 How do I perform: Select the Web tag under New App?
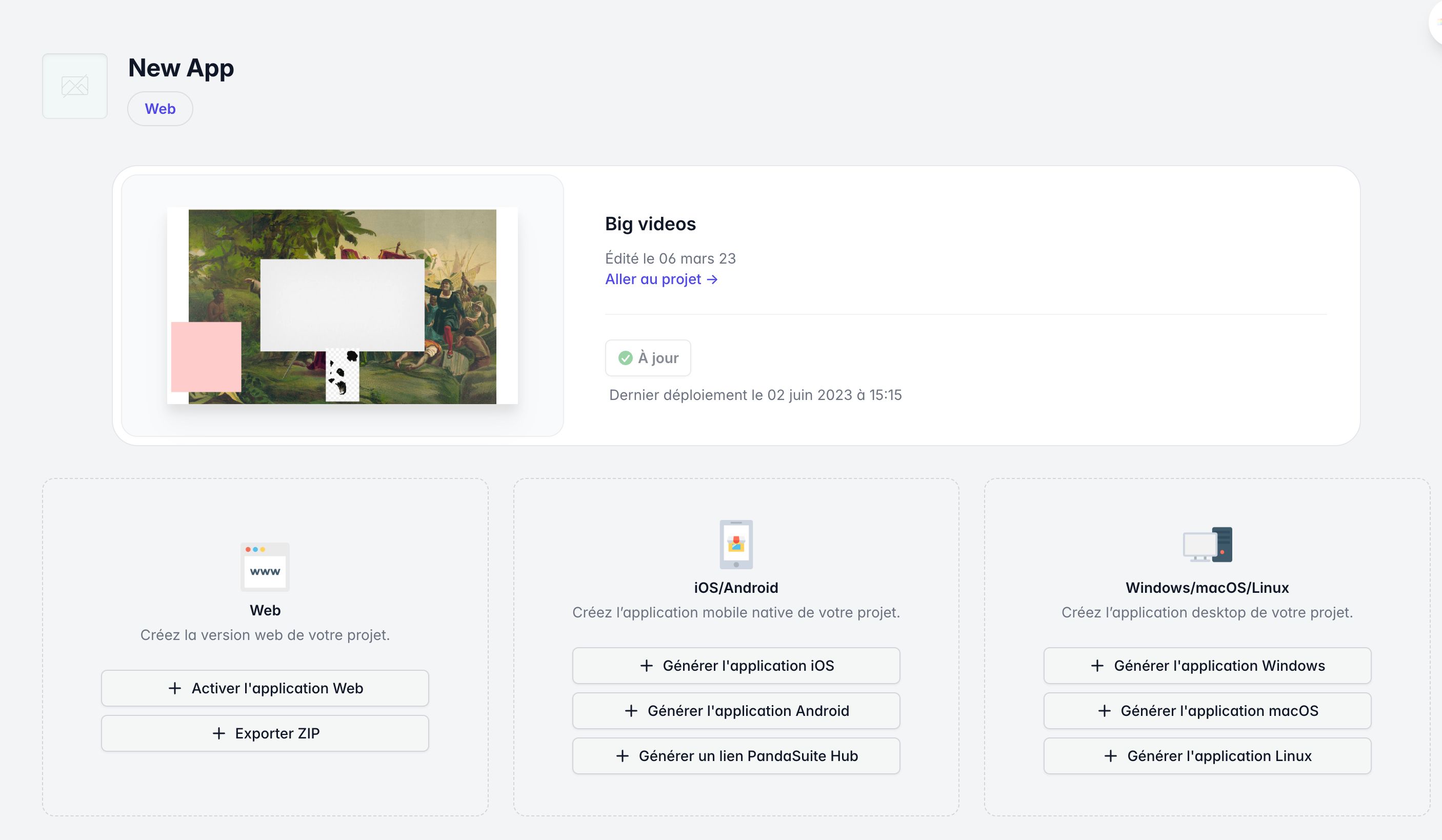(159, 108)
